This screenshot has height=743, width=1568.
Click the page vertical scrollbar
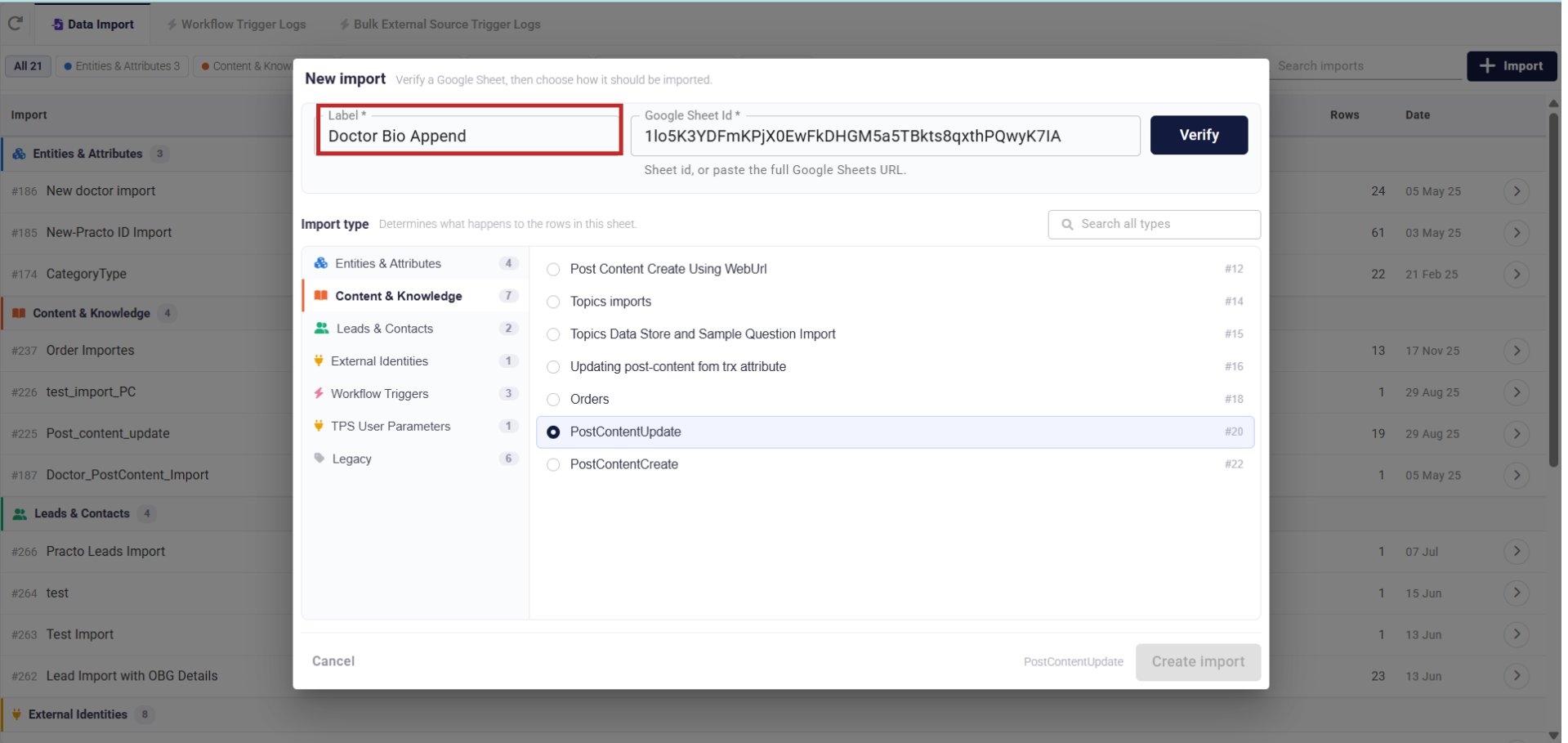(1553, 290)
